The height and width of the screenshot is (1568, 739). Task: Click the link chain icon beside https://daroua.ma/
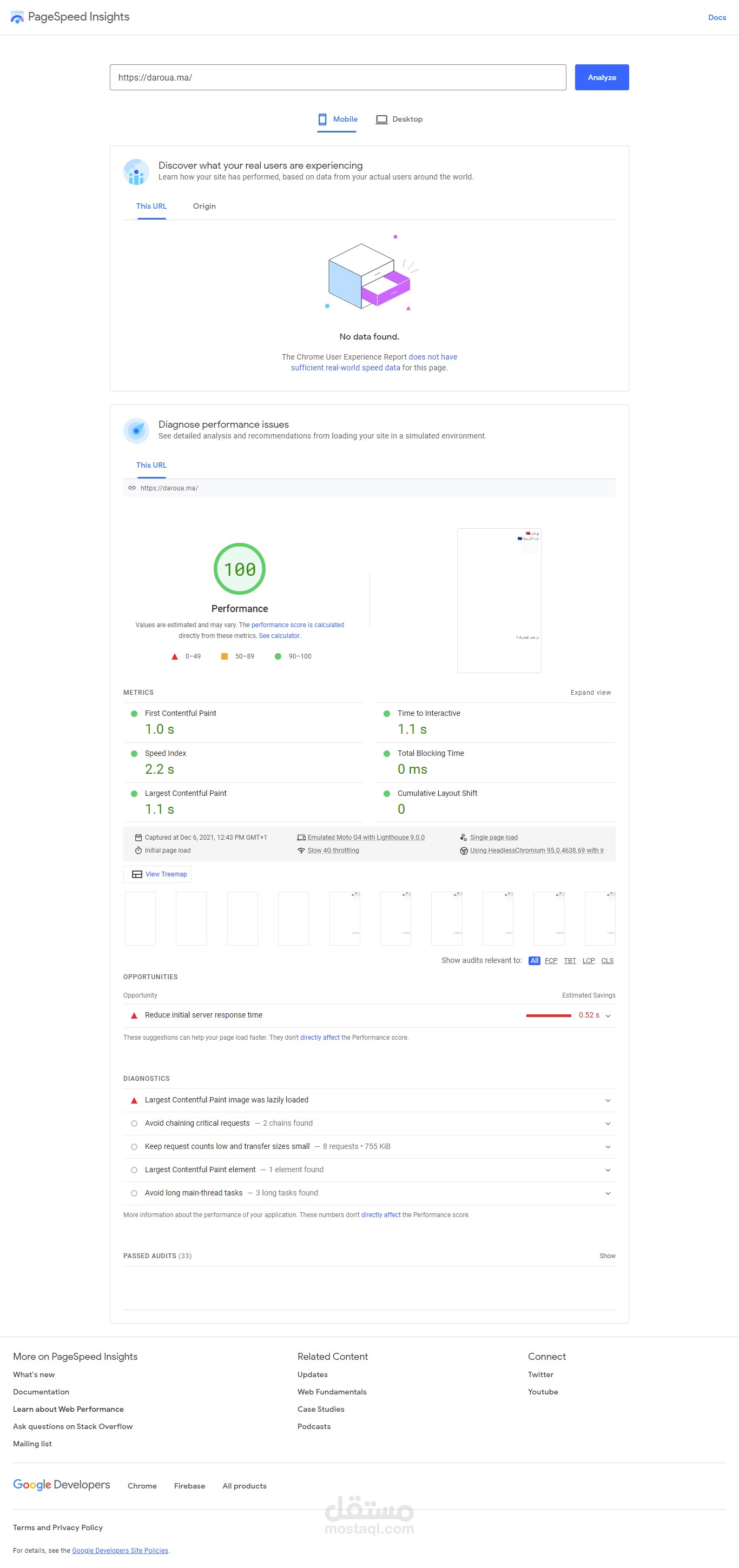pos(131,488)
